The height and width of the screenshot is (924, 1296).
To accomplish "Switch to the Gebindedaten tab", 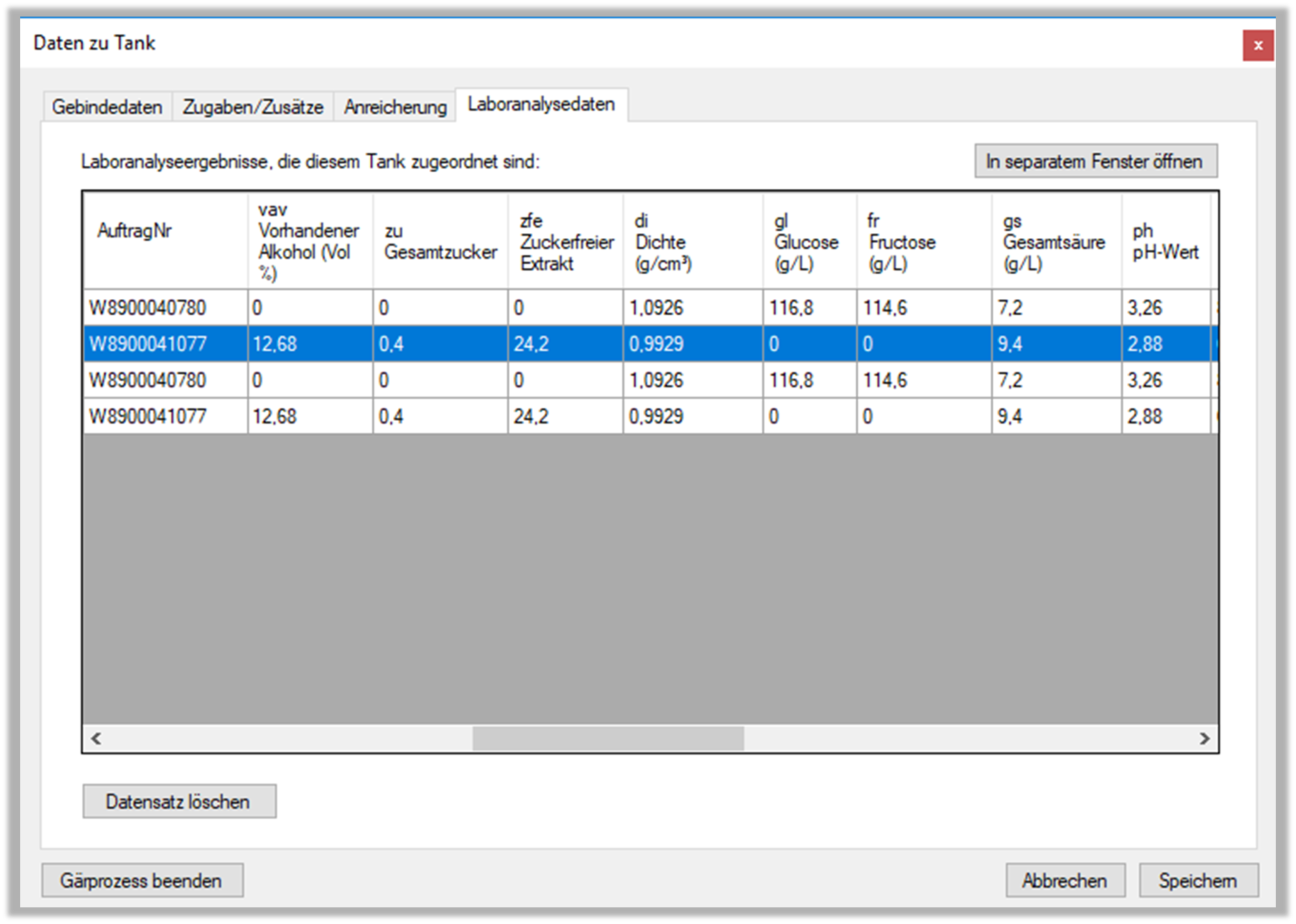I will tap(107, 107).
